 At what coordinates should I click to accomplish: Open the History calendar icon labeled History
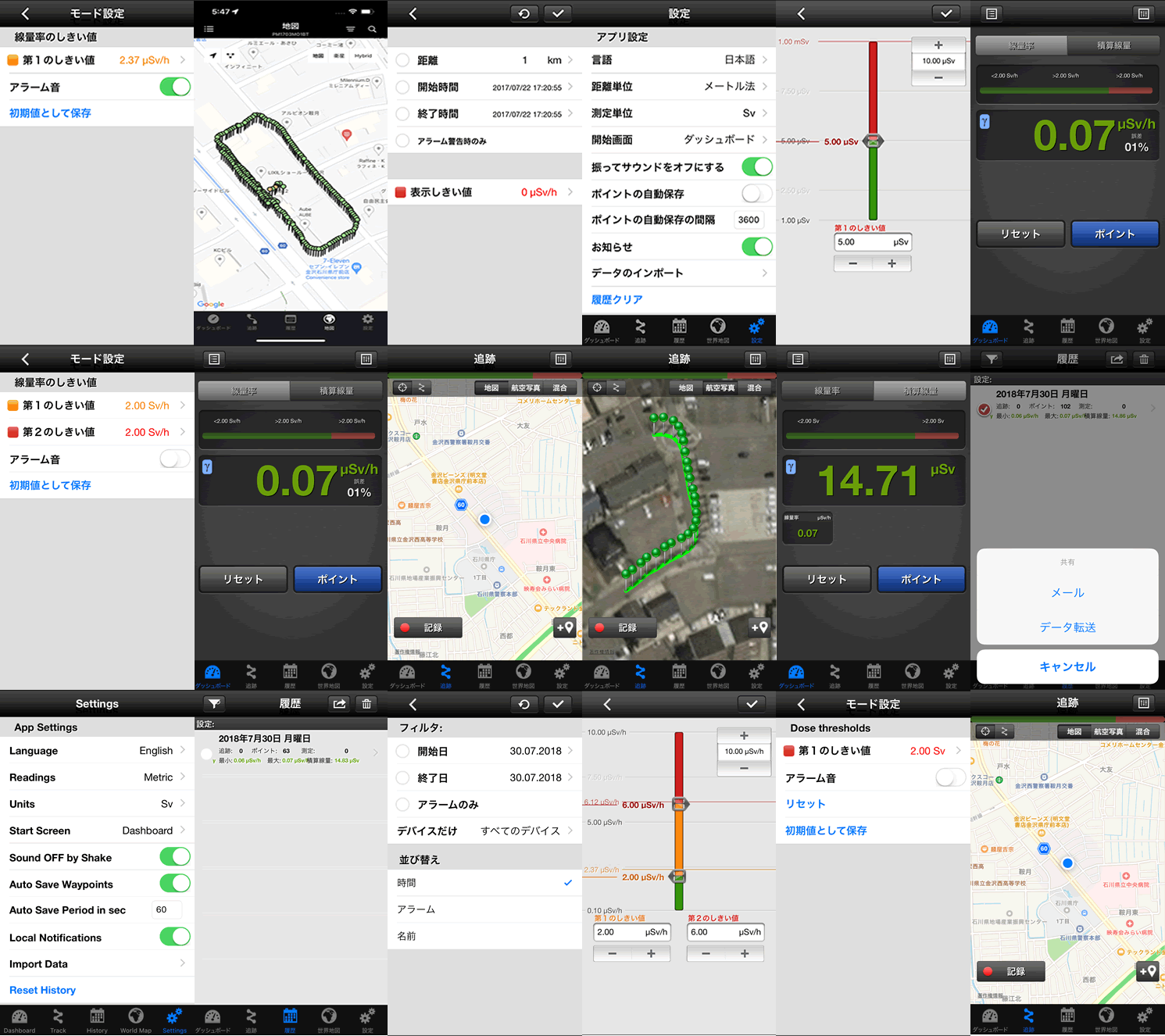click(x=97, y=1019)
